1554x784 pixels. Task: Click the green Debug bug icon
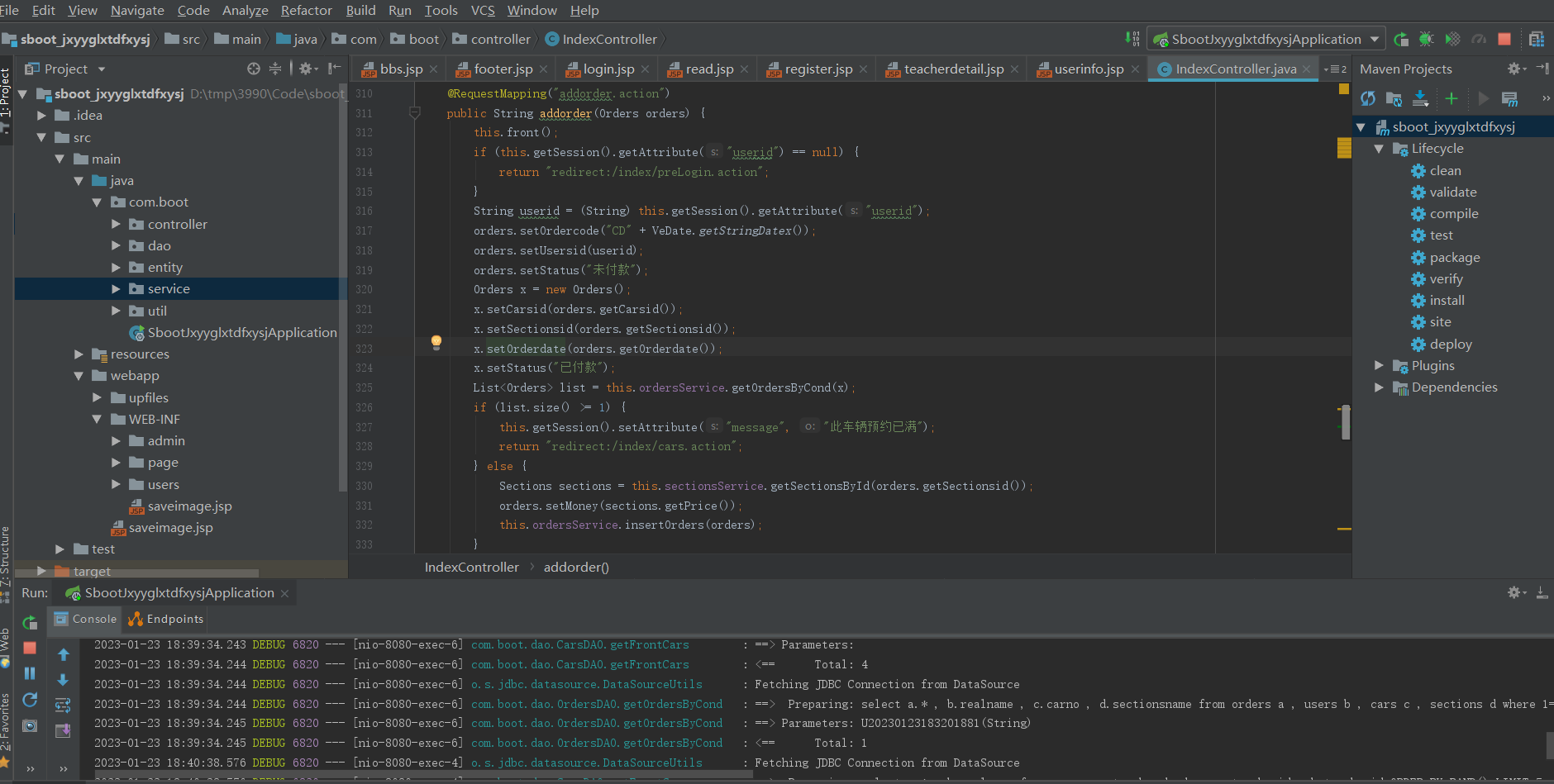click(x=1427, y=39)
